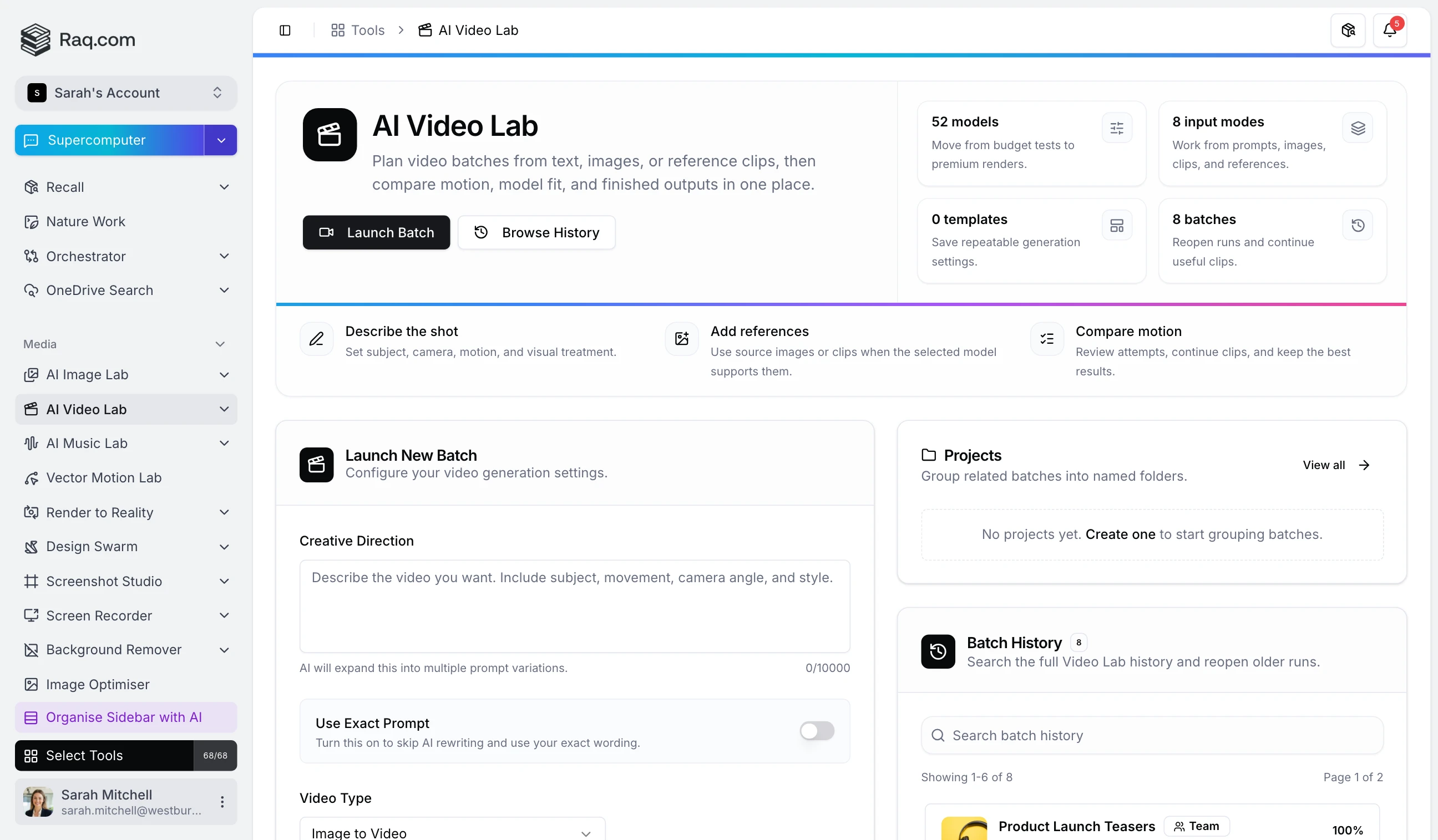Click the 0 templates layout icon
Image resolution: width=1438 pixels, height=840 pixels.
pyautogui.click(x=1117, y=226)
